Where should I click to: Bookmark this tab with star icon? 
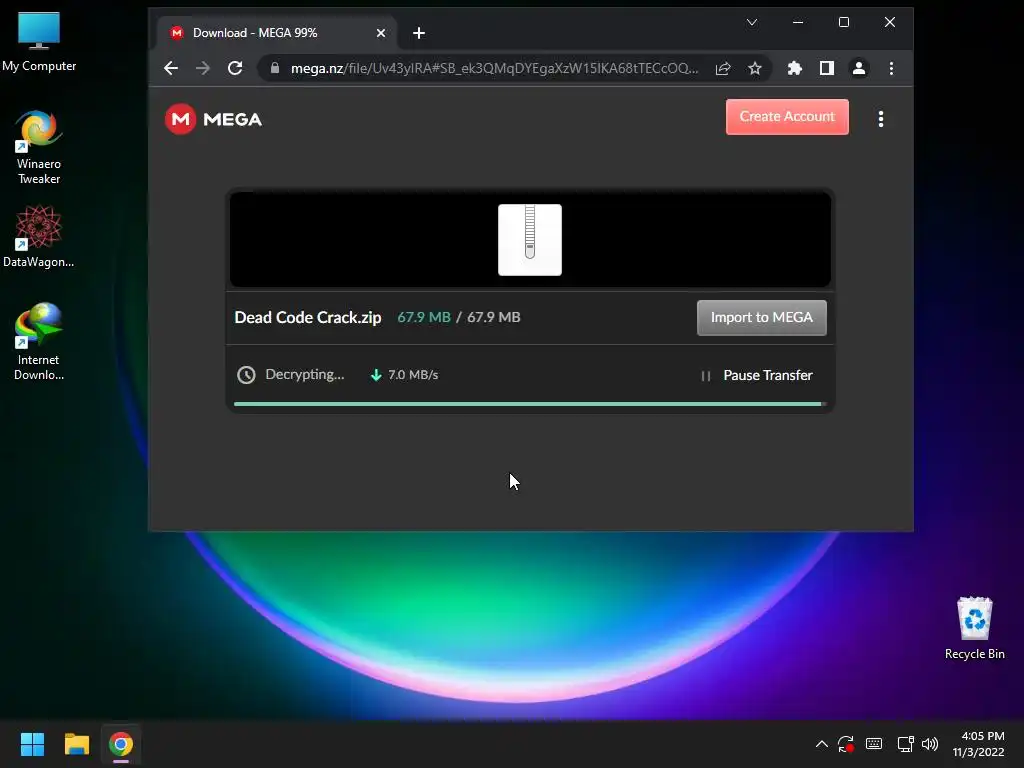pos(755,68)
